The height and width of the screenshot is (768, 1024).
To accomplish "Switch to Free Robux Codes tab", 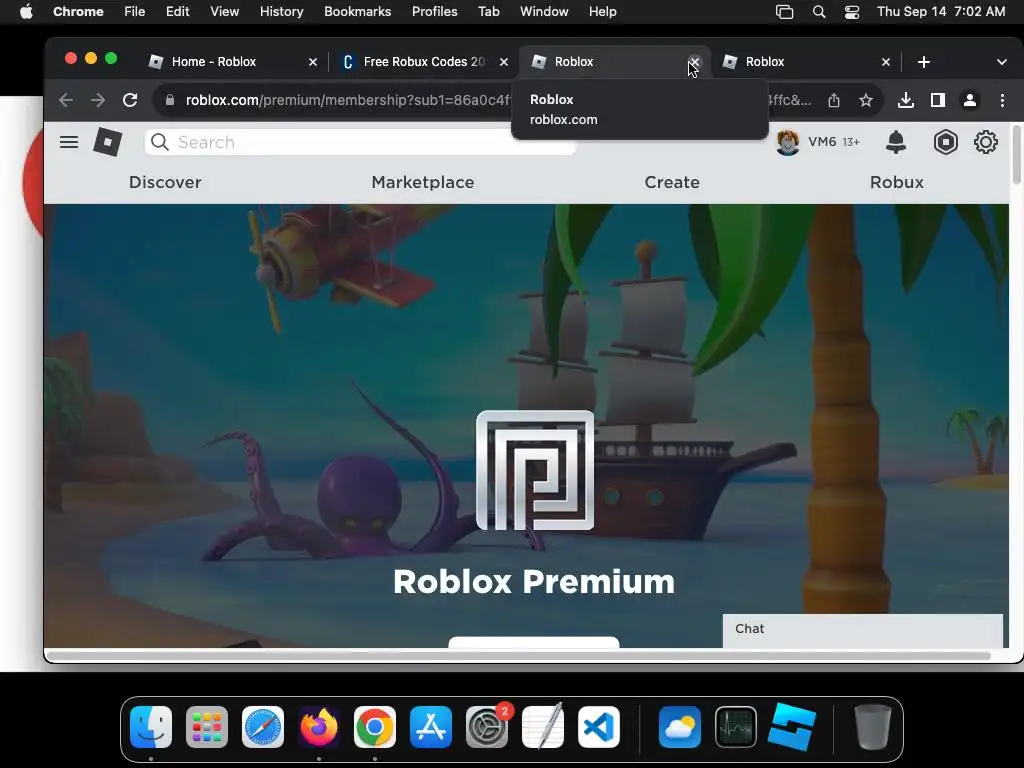I will click(423, 62).
